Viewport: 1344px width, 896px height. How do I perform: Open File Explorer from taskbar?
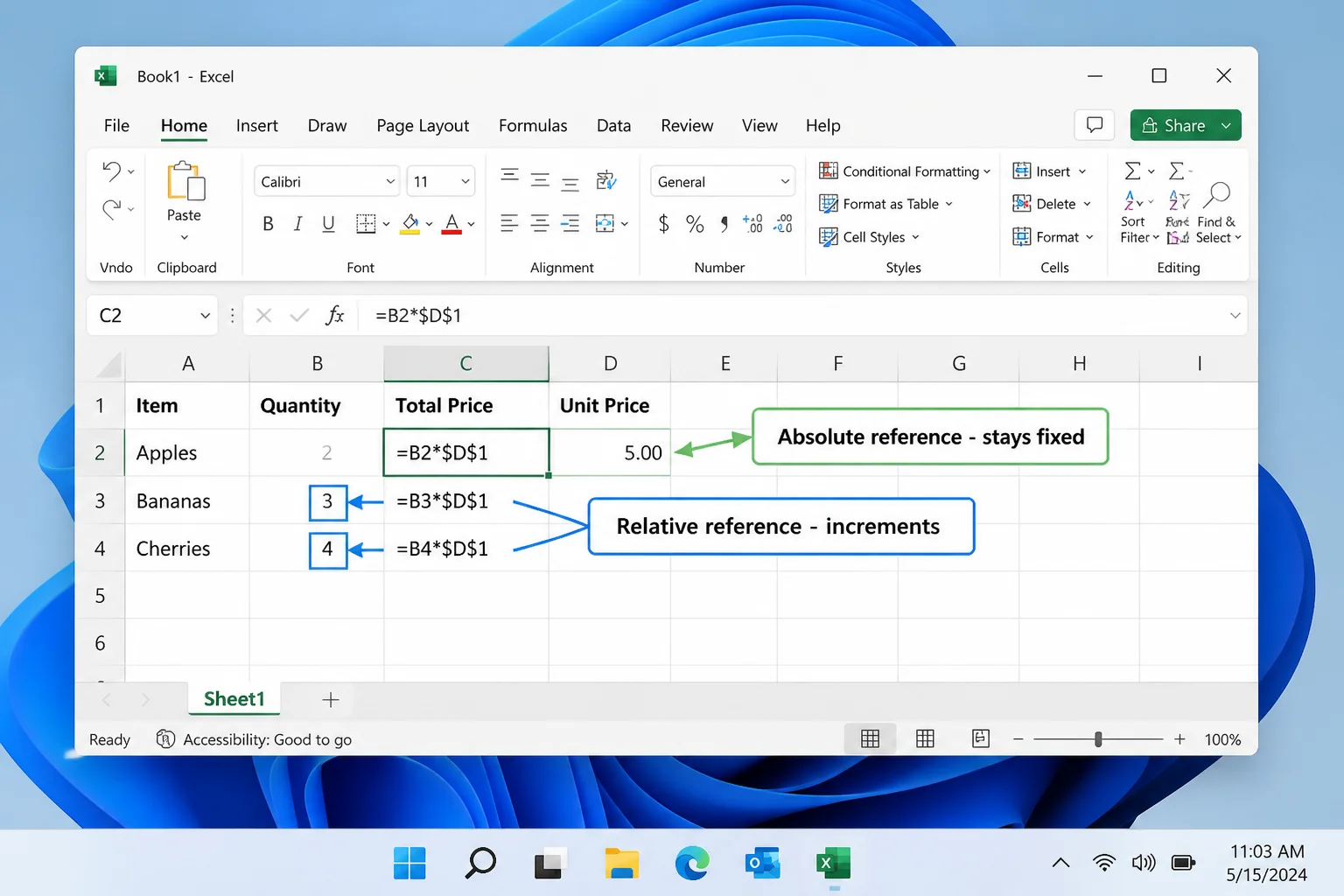[621, 864]
